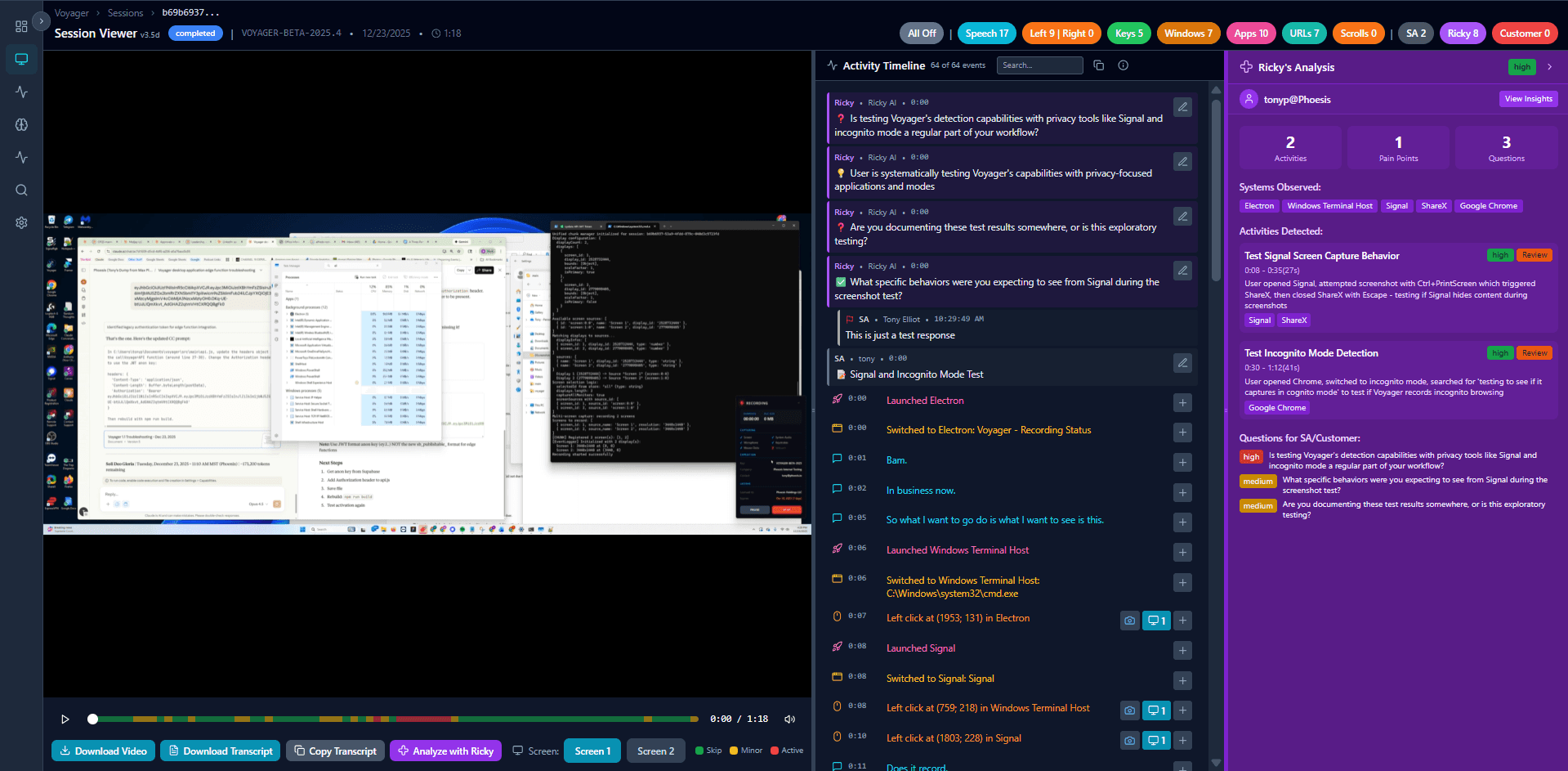Open the settings gear in the sidebar
The image size is (1568, 771).
(x=21, y=222)
